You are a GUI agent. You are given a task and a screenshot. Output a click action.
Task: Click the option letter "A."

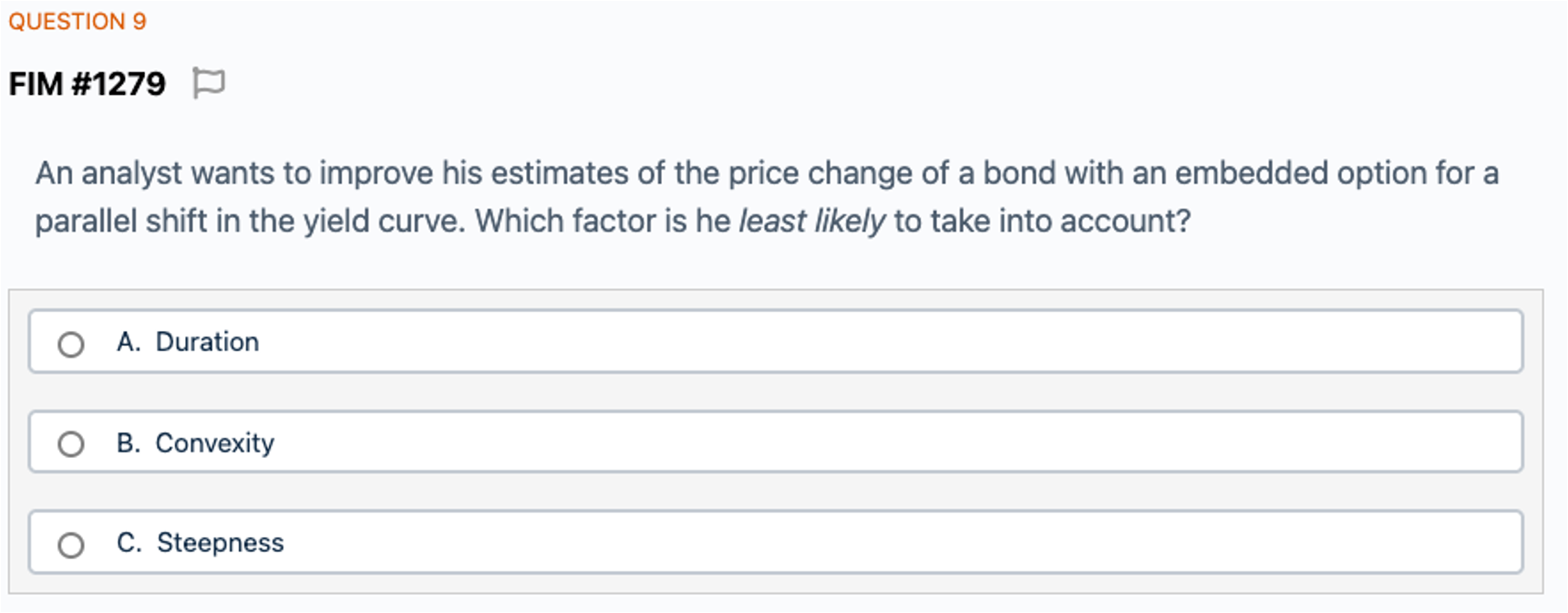tap(129, 342)
